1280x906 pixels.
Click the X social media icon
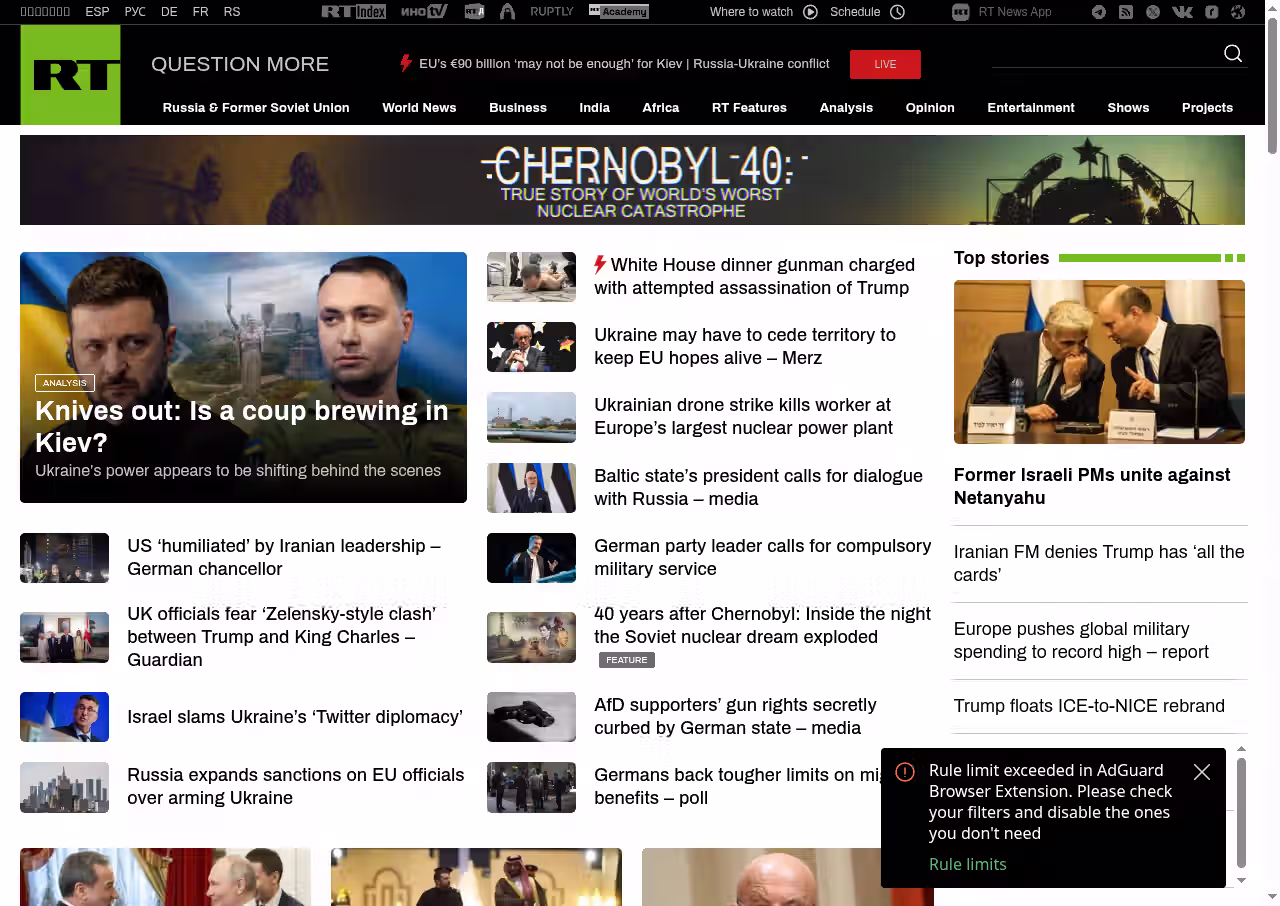pos(1153,12)
